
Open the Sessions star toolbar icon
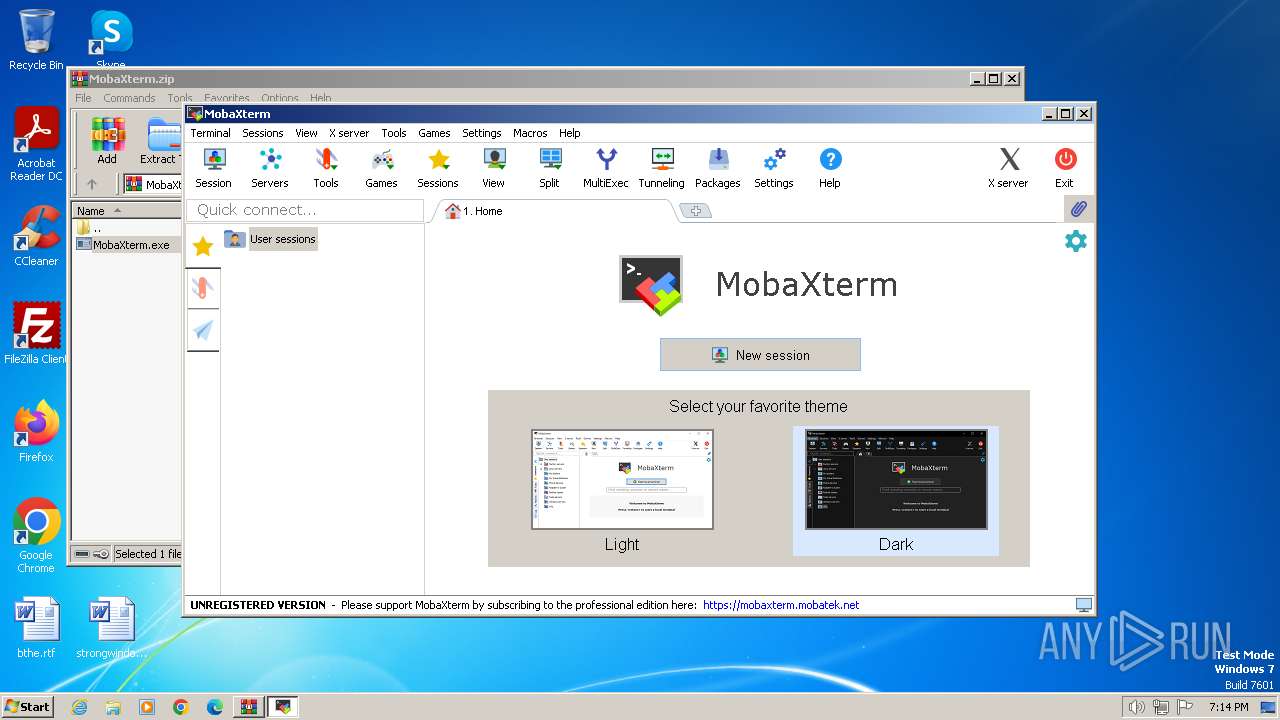pyautogui.click(x=438, y=167)
